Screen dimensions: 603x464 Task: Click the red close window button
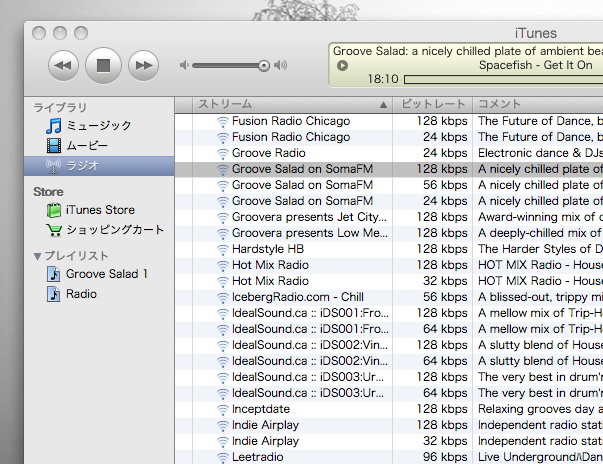tap(39, 33)
